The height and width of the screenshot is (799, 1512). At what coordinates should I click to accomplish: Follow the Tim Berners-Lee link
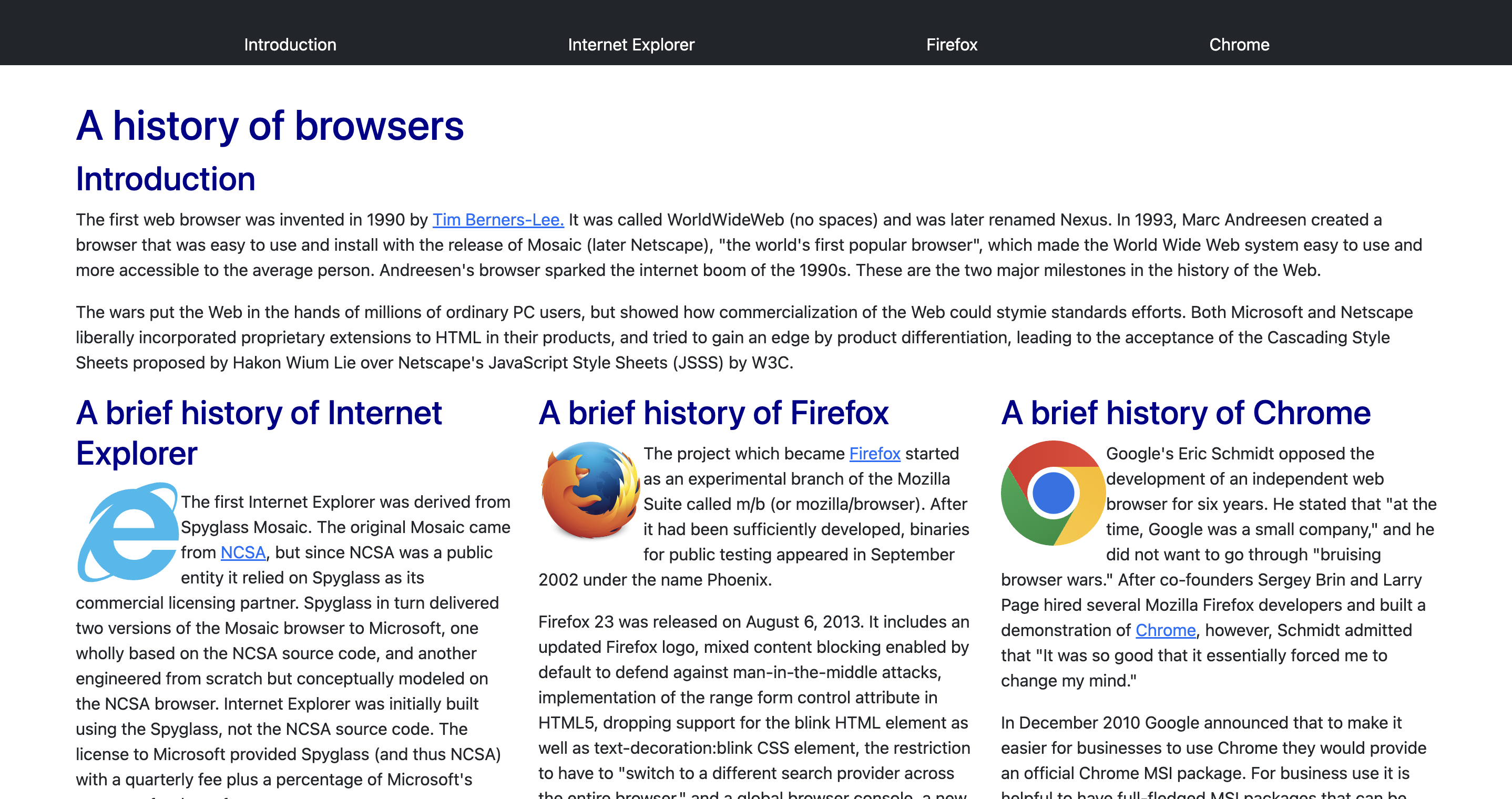(498, 220)
